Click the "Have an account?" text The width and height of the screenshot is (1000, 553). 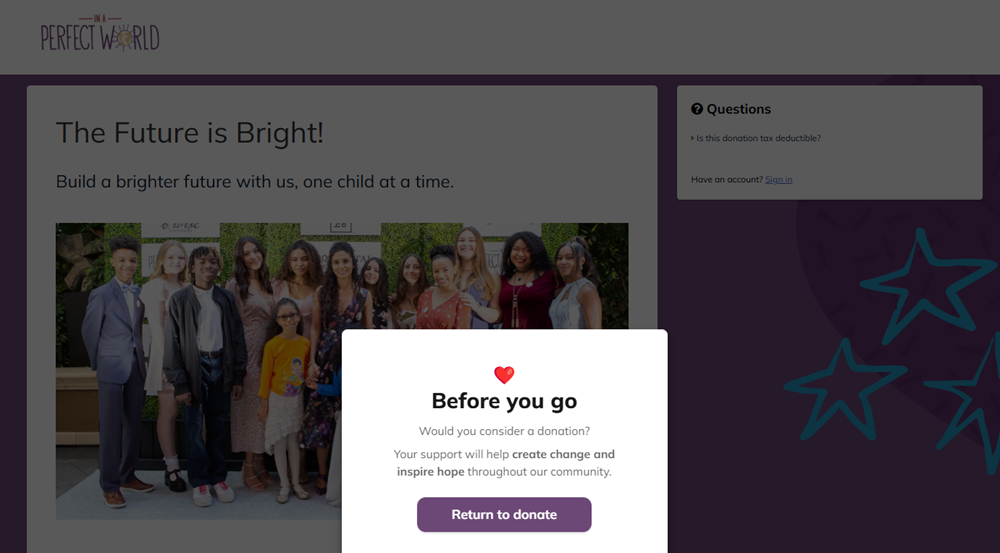(727, 179)
